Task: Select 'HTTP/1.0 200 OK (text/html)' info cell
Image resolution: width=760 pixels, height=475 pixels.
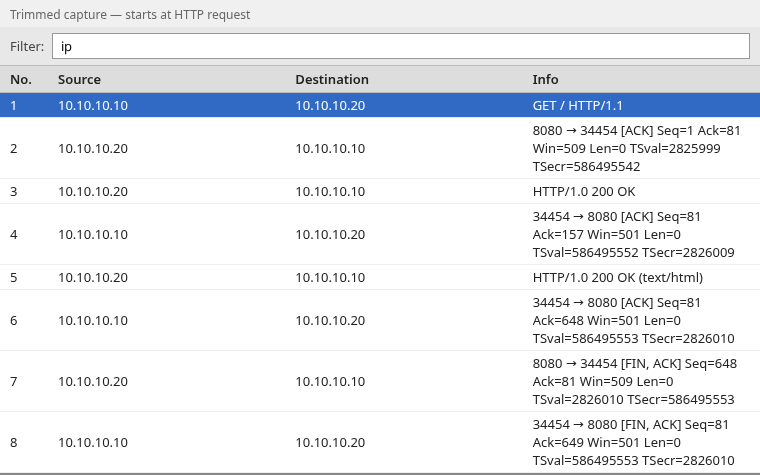Action: coord(618,277)
